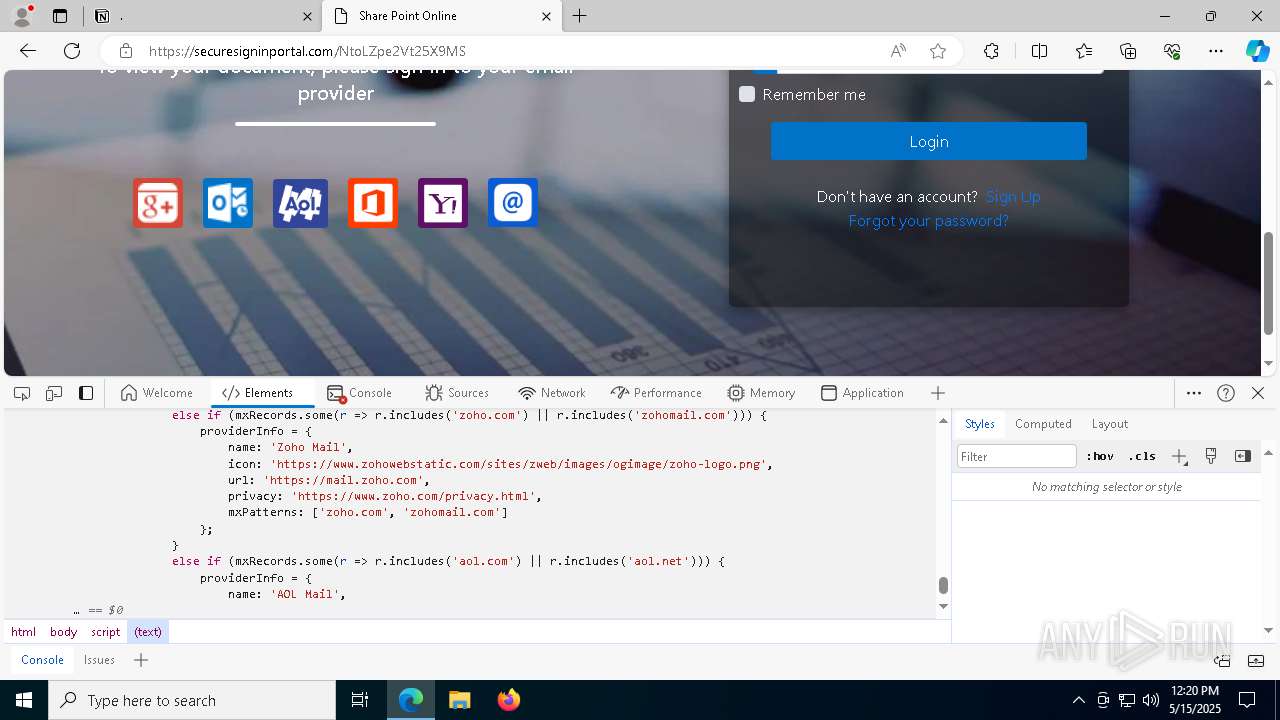Open the Favorites list icon
This screenshot has height=720, width=1280.
(1084, 51)
